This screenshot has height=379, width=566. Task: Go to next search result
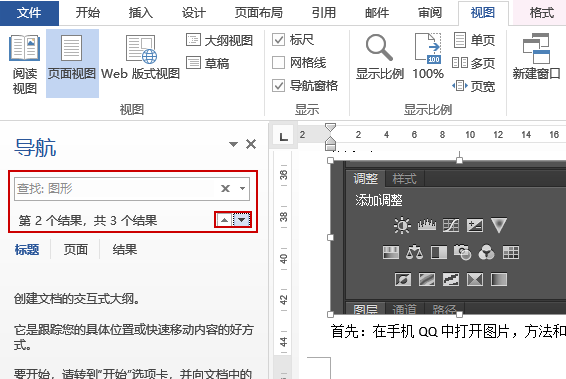(241, 220)
